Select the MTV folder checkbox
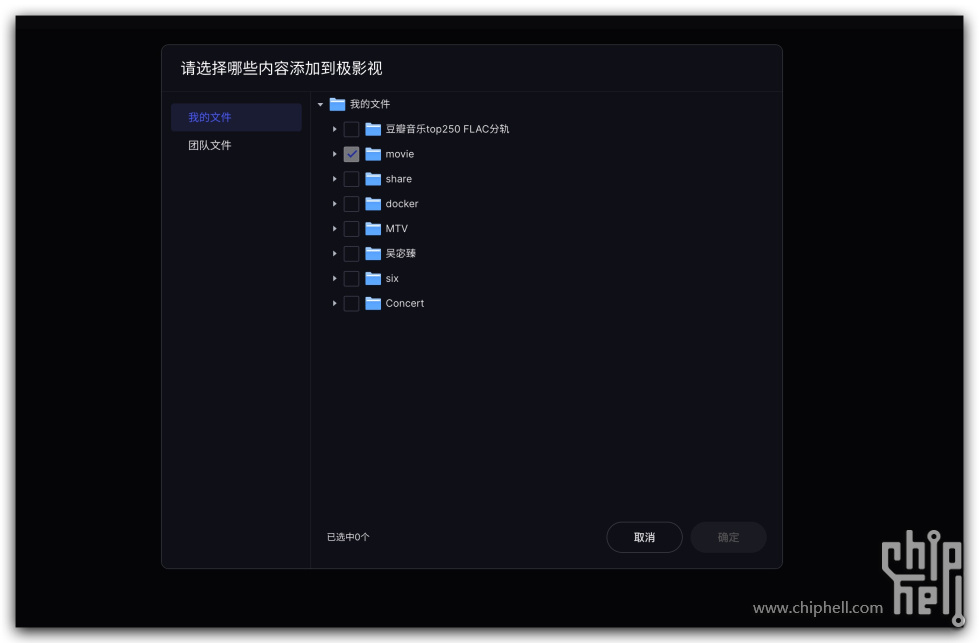979x643 pixels. tap(352, 229)
